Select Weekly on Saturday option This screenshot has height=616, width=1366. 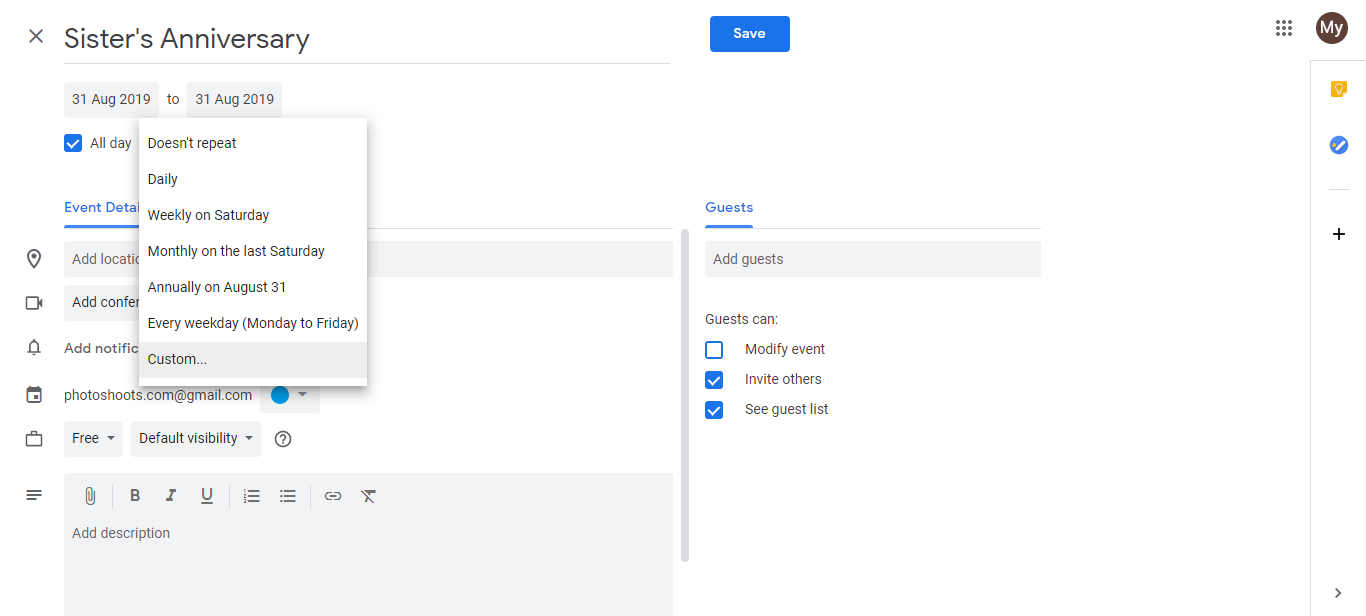[x=253, y=215]
